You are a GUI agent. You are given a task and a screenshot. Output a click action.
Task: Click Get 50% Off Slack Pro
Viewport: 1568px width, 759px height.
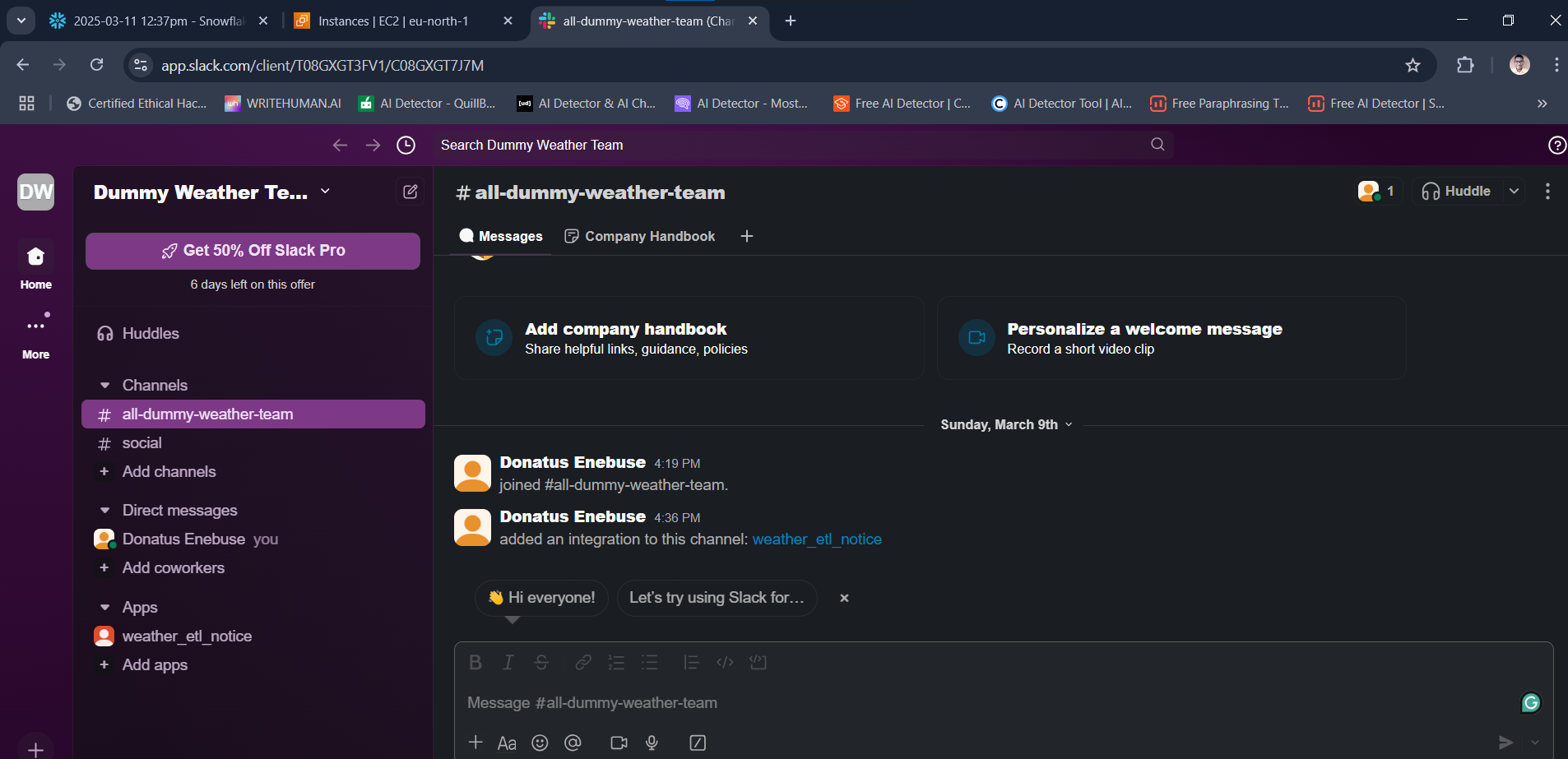pyautogui.click(x=253, y=251)
